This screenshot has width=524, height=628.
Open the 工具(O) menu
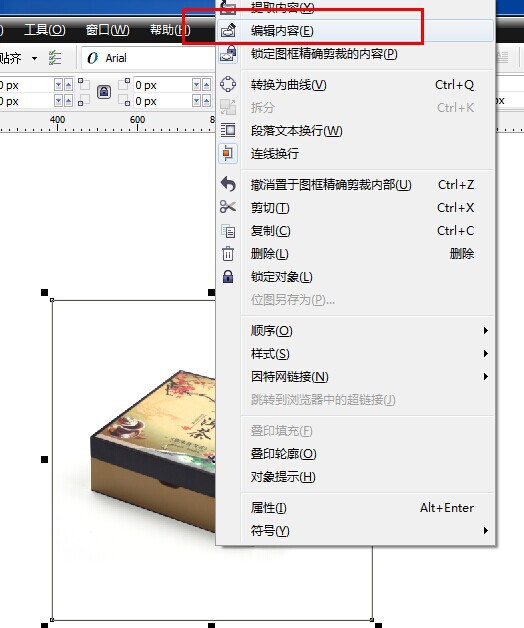tap(44, 30)
